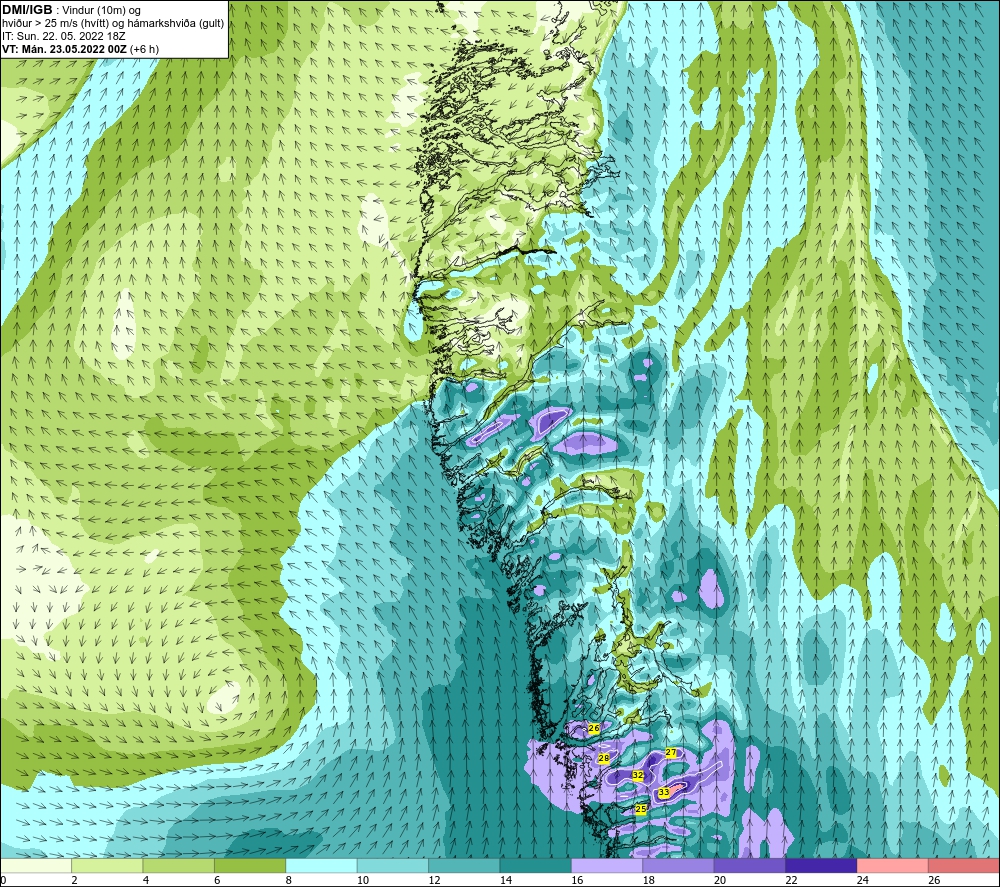Click the 14–16 m/s dark teal swatch
The width and height of the screenshot is (1000, 887).
[536, 866]
